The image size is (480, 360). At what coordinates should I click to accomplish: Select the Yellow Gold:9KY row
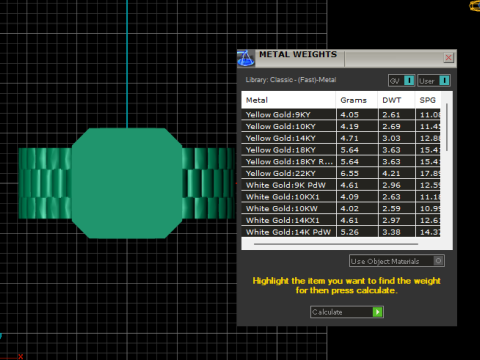pyautogui.click(x=341, y=115)
